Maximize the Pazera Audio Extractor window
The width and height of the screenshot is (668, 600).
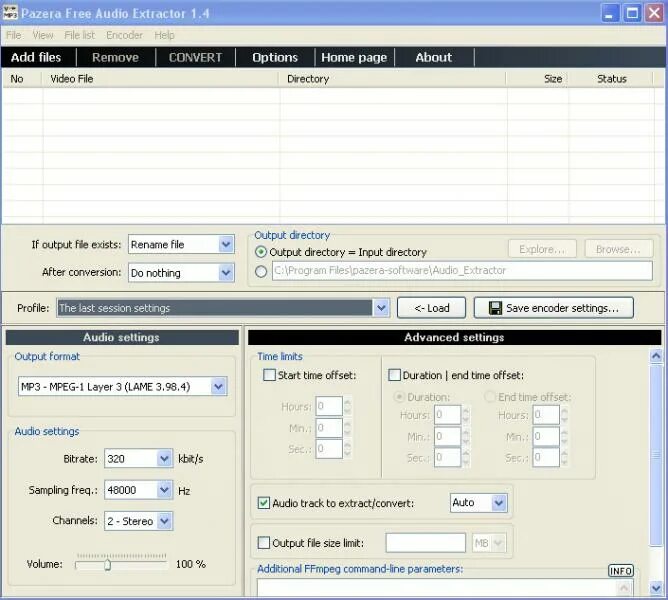pyautogui.click(x=632, y=13)
